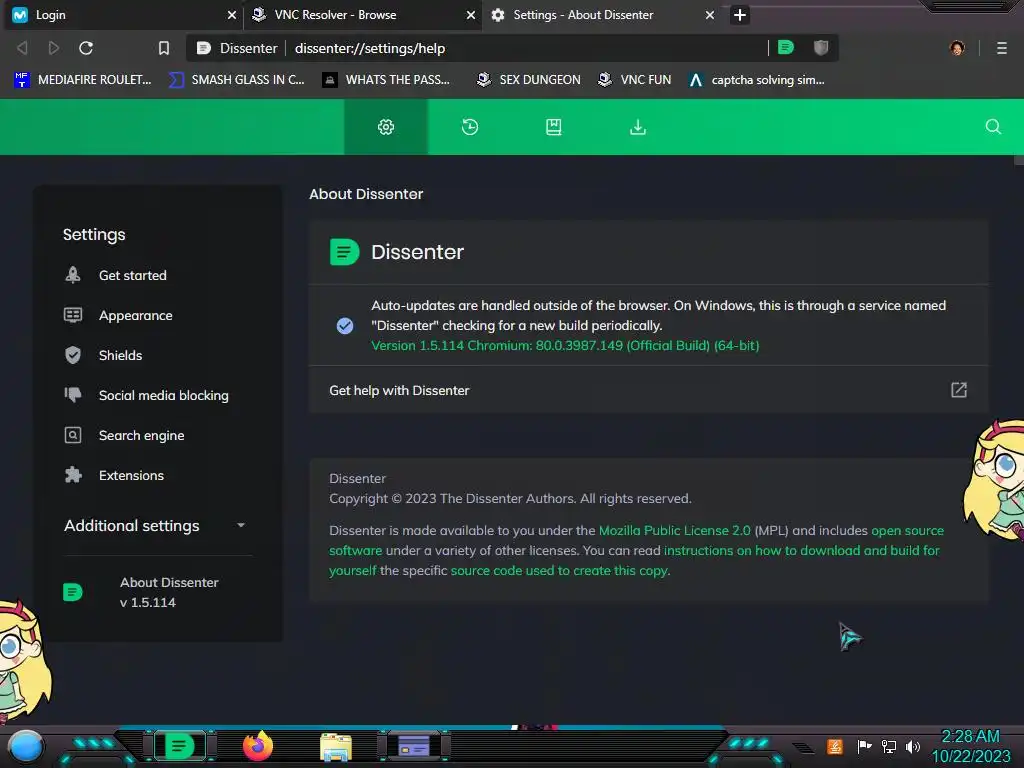
Task: Click the external link icon for Dissenter help
Action: pyautogui.click(x=959, y=390)
